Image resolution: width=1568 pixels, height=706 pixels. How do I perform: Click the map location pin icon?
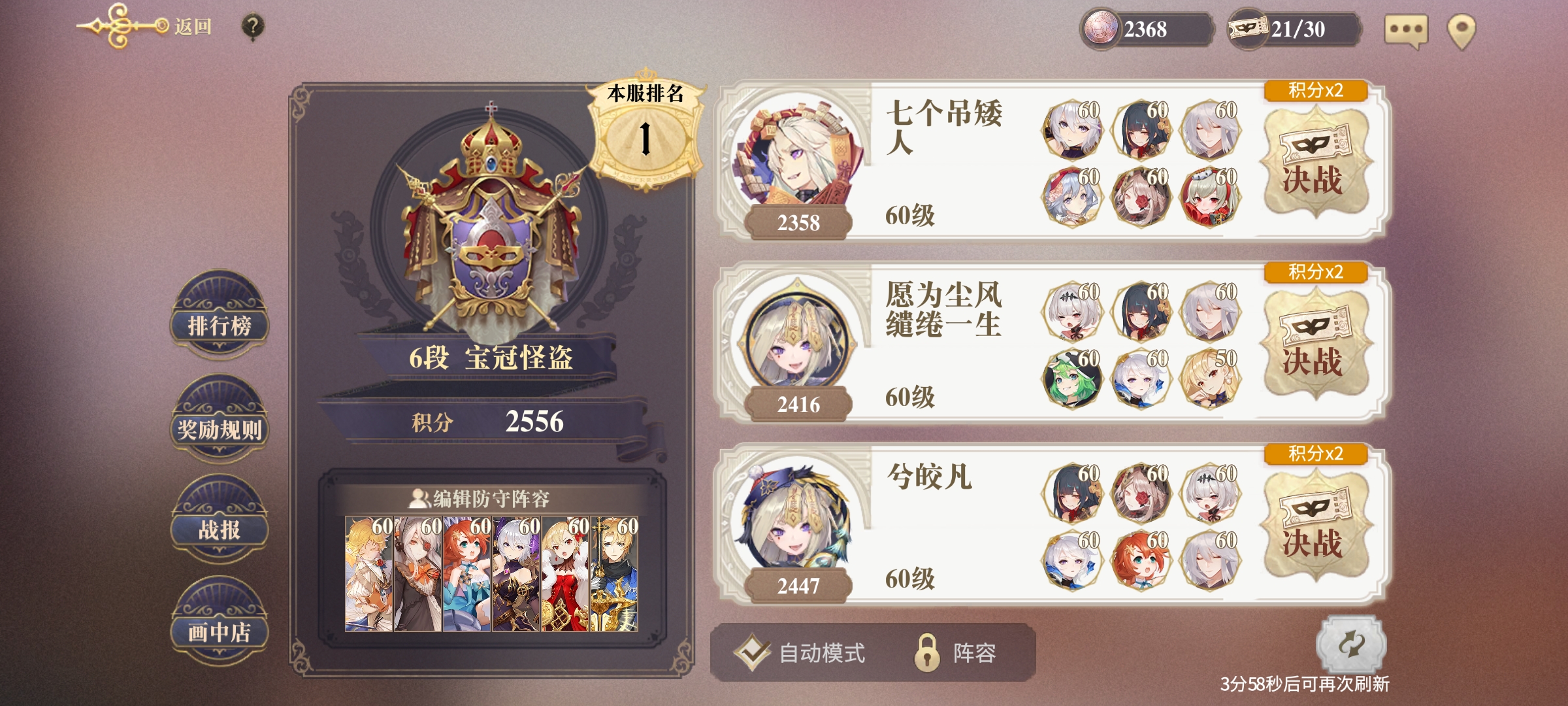pyautogui.click(x=1462, y=31)
